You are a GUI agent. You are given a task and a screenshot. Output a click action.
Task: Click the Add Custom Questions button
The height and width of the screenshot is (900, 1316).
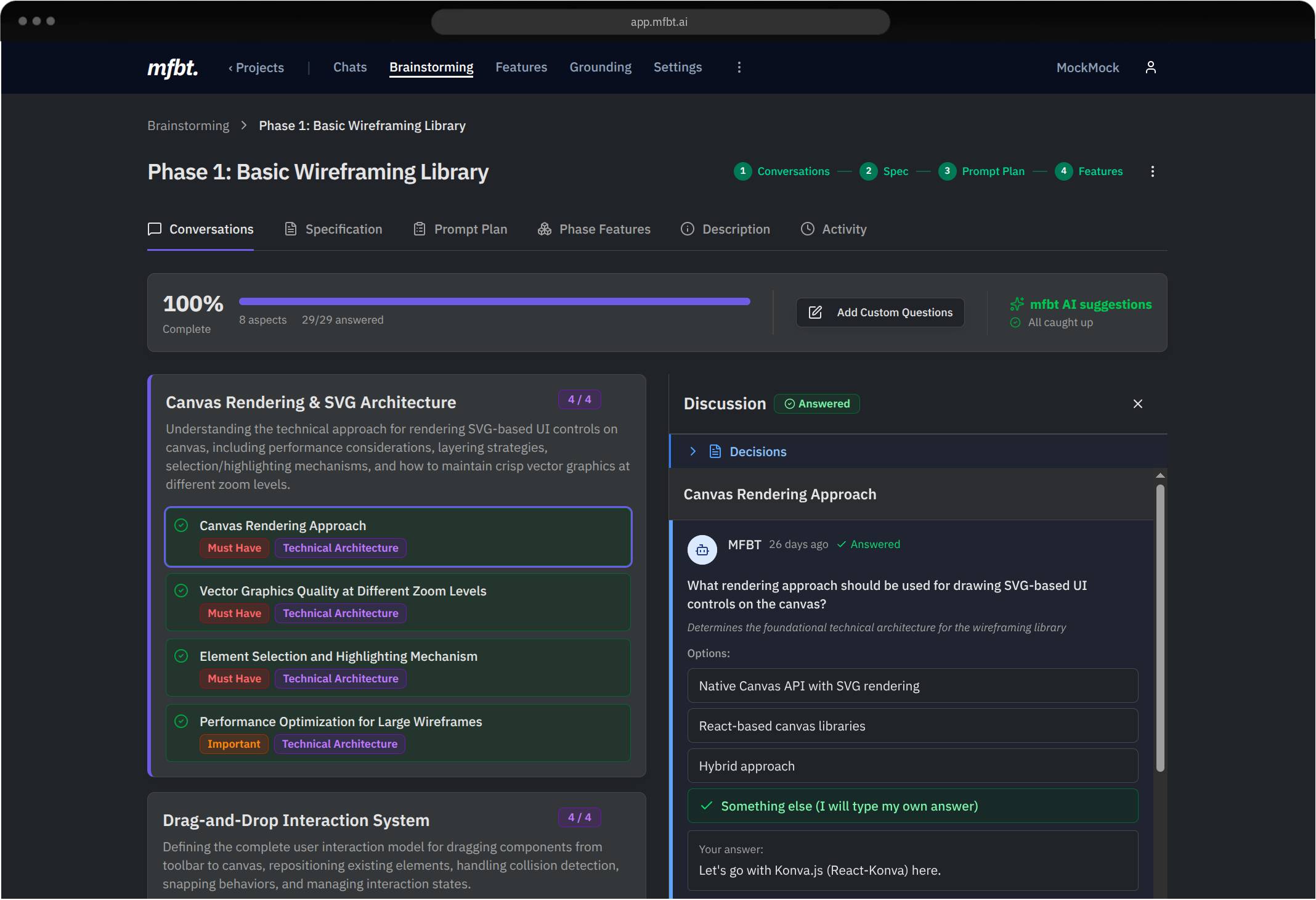pyautogui.click(x=880, y=313)
